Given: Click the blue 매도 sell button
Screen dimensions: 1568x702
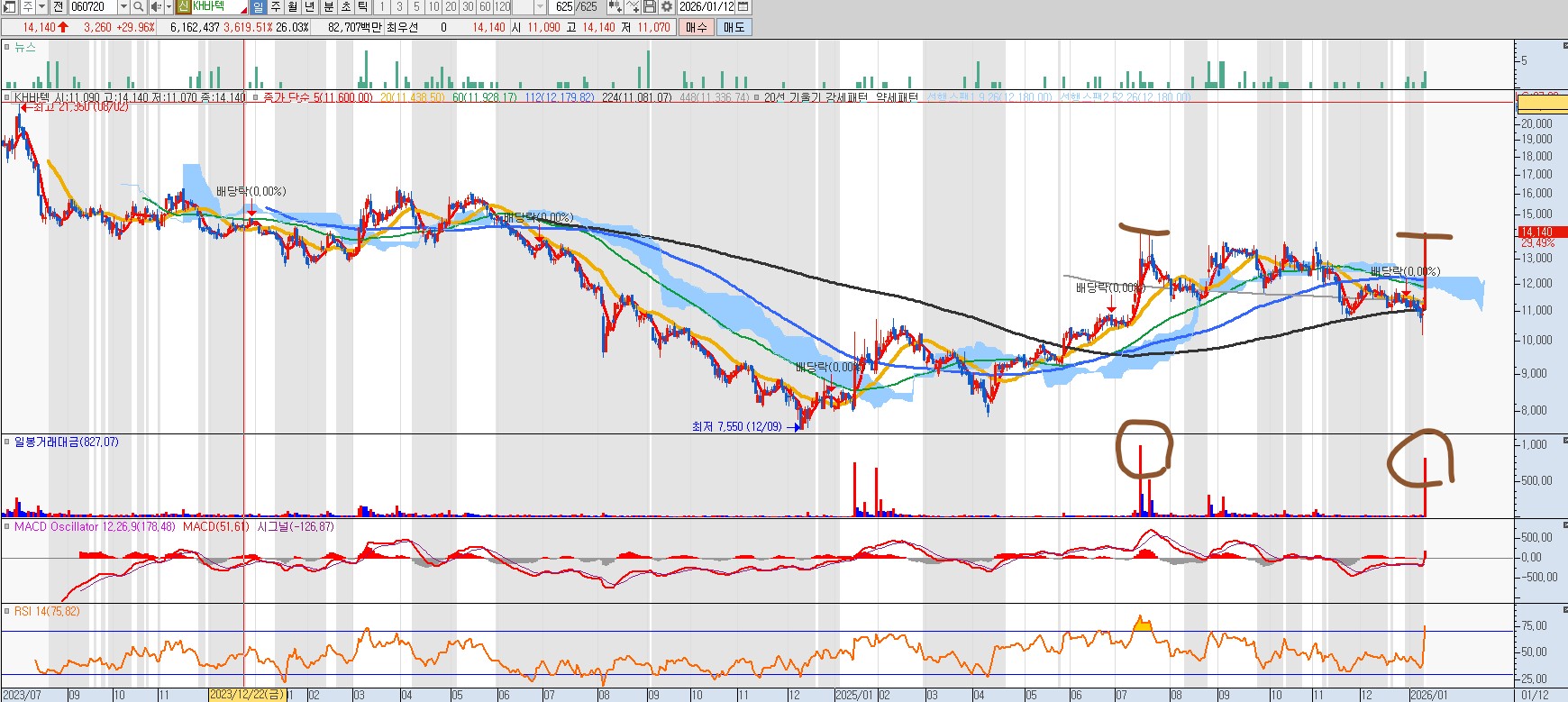Looking at the screenshot, I should [x=734, y=27].
